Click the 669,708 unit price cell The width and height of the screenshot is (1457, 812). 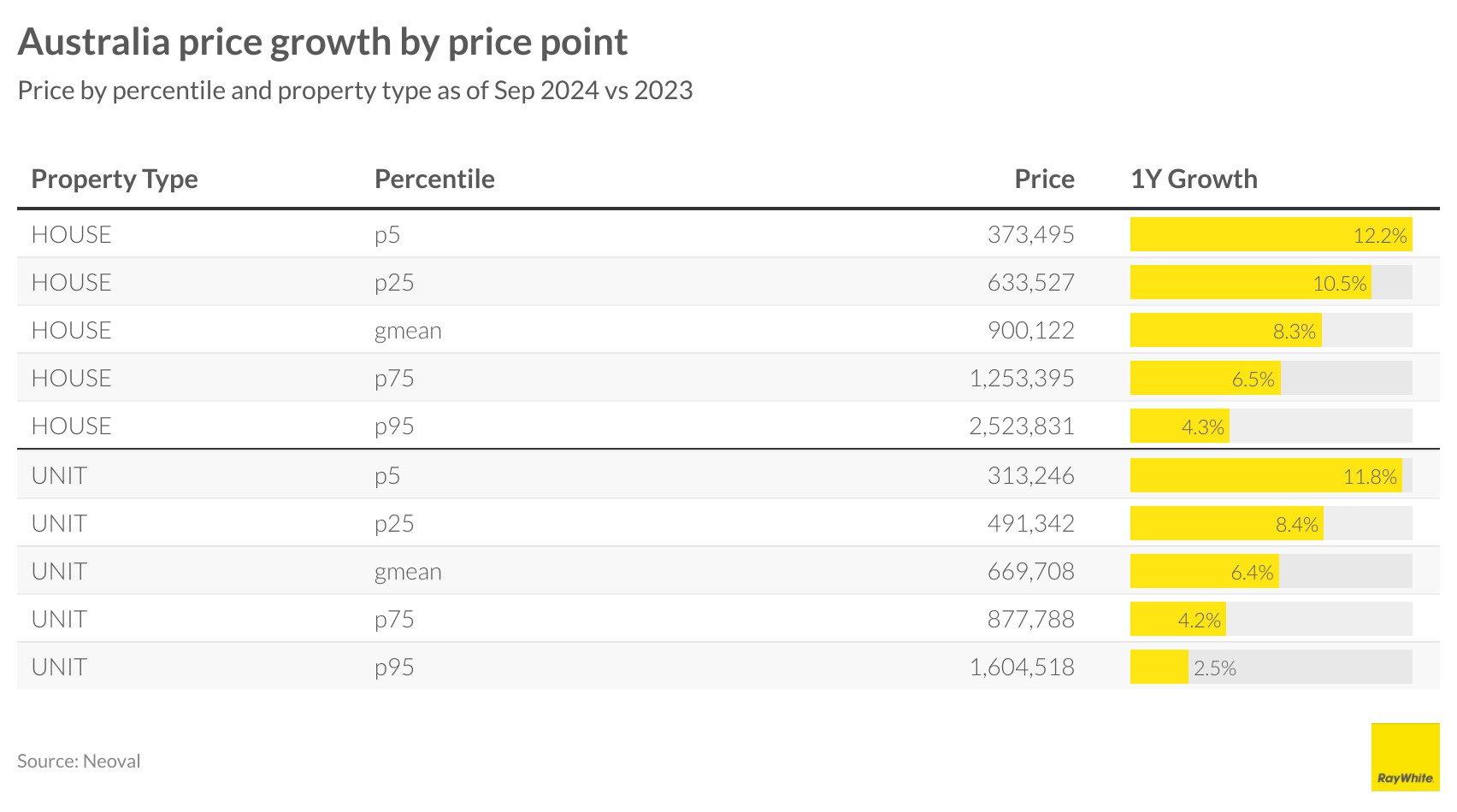coord(1030,571)
